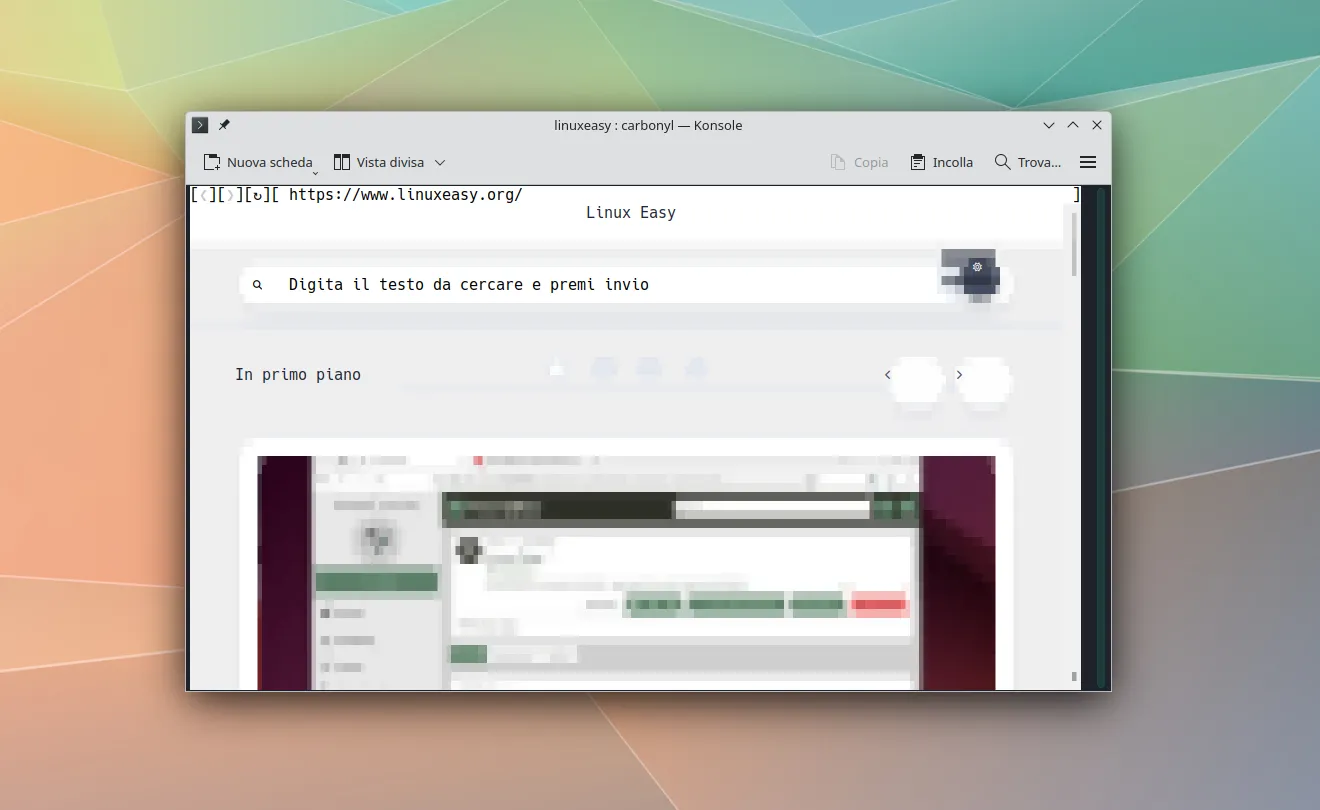Go to previous featured item with left chevron

tap(887, 375)
